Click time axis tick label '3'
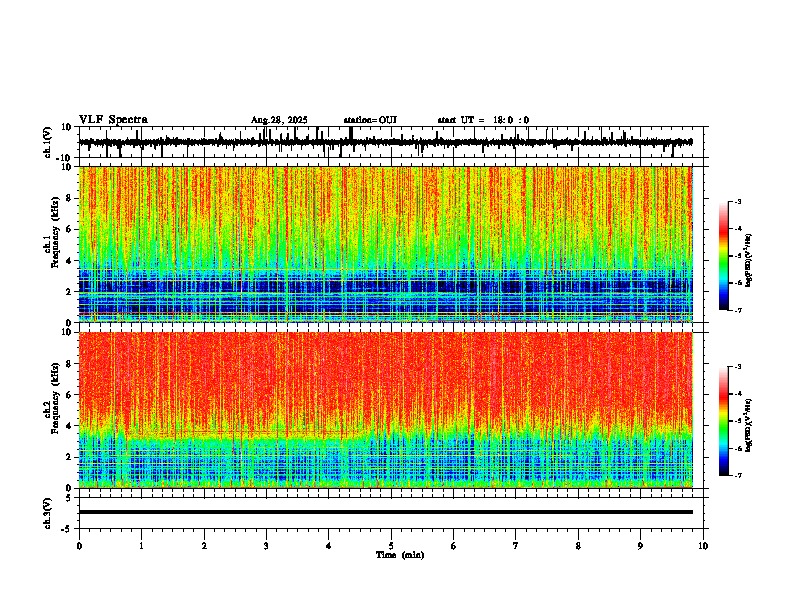 [x=266, y=546]
